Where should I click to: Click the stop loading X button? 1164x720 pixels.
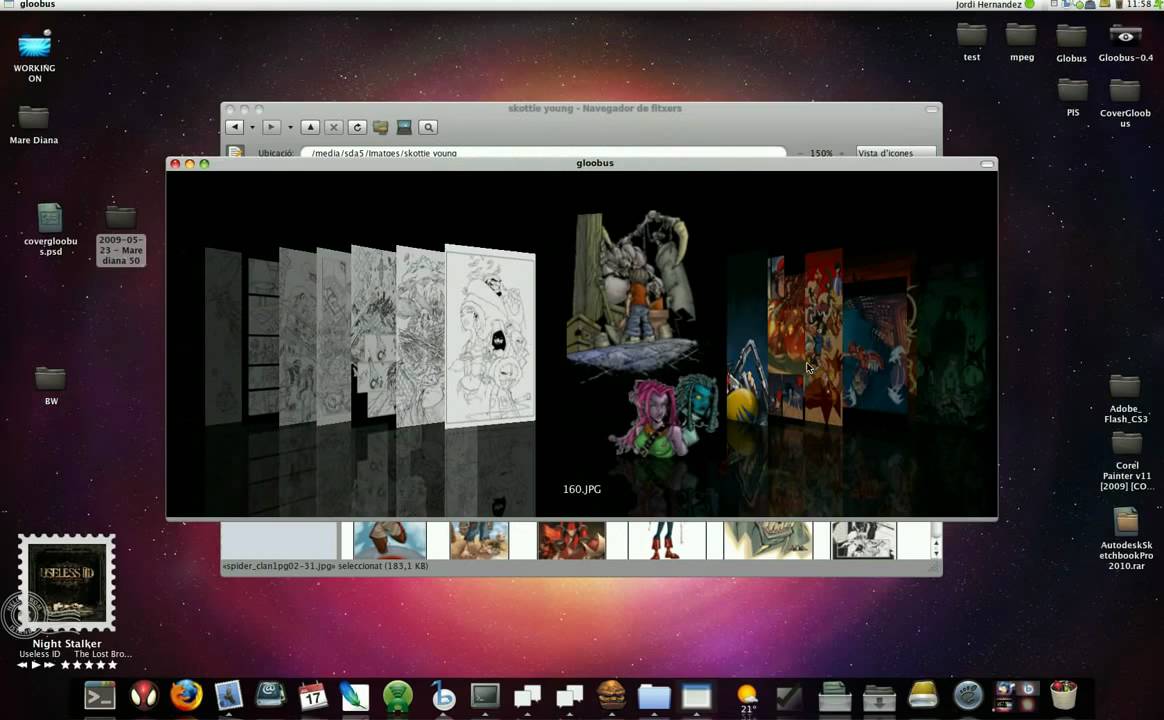pos(334,127)
